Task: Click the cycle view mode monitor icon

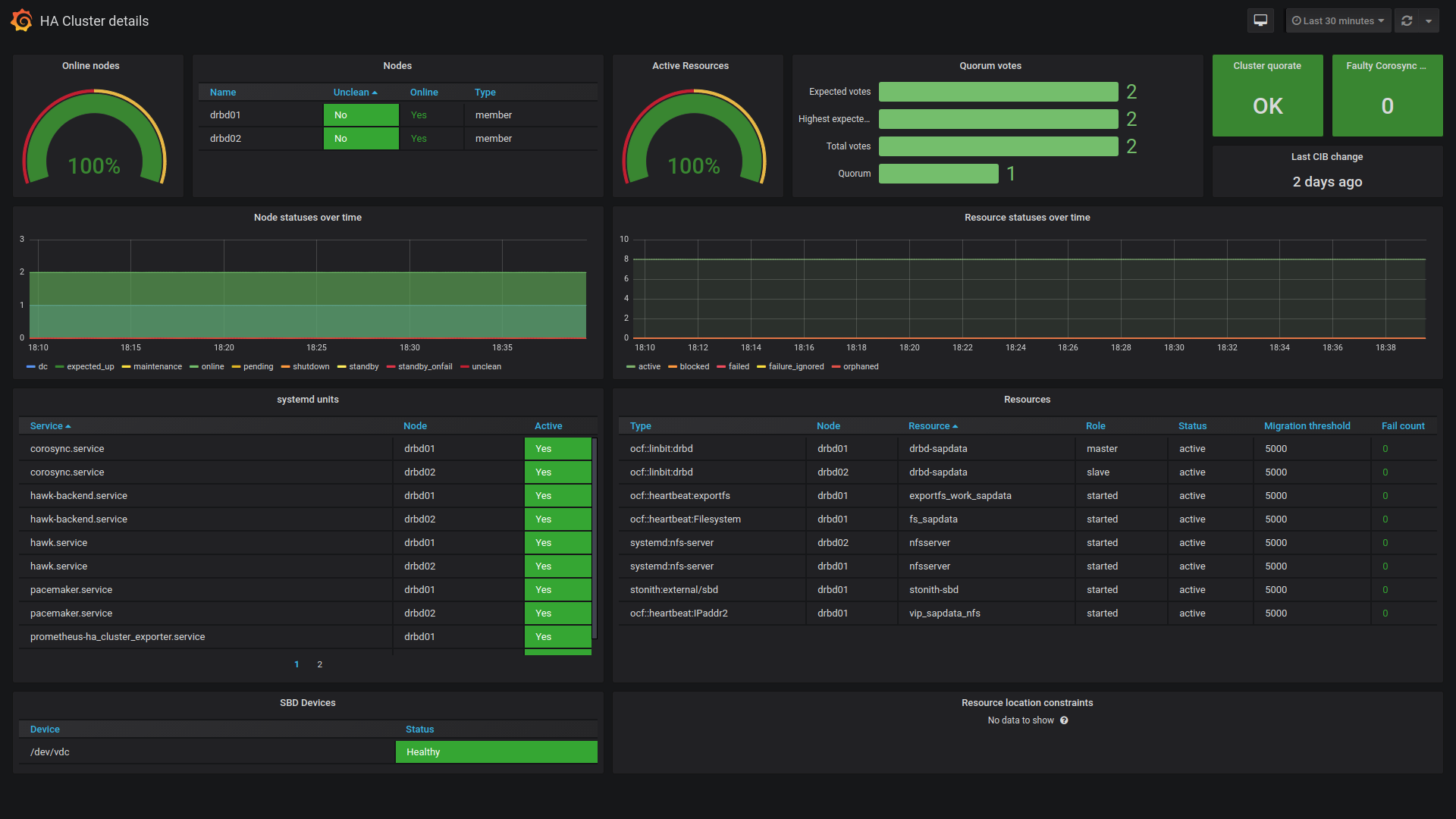Action: point(1260,20)
